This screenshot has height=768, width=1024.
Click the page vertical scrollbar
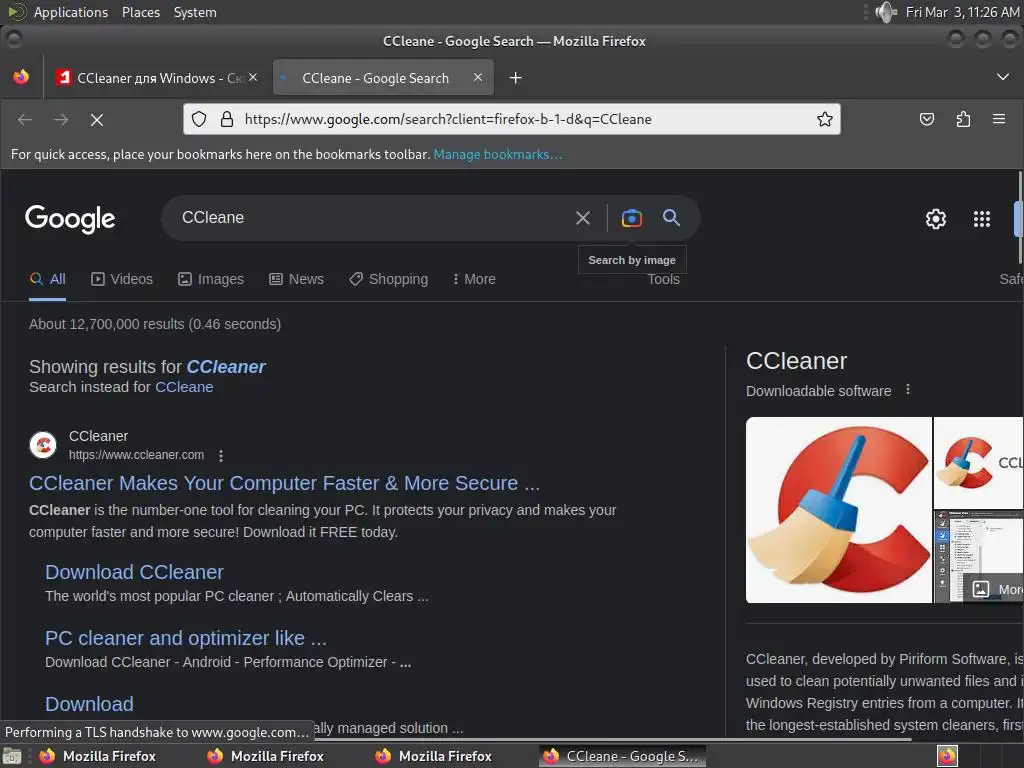(x=1019, y=219)
